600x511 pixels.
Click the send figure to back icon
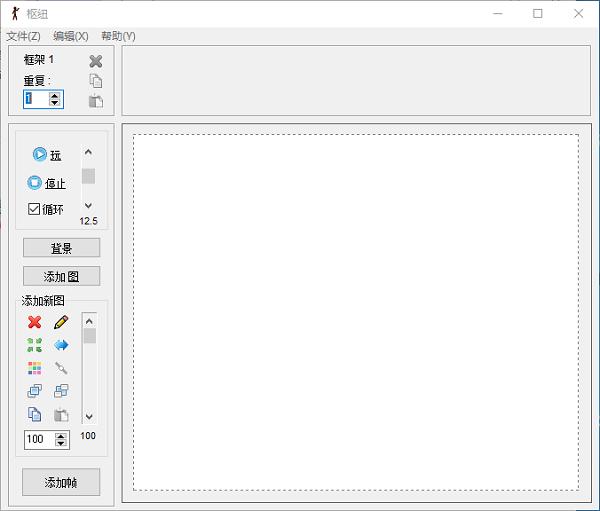tap(61, 391)
